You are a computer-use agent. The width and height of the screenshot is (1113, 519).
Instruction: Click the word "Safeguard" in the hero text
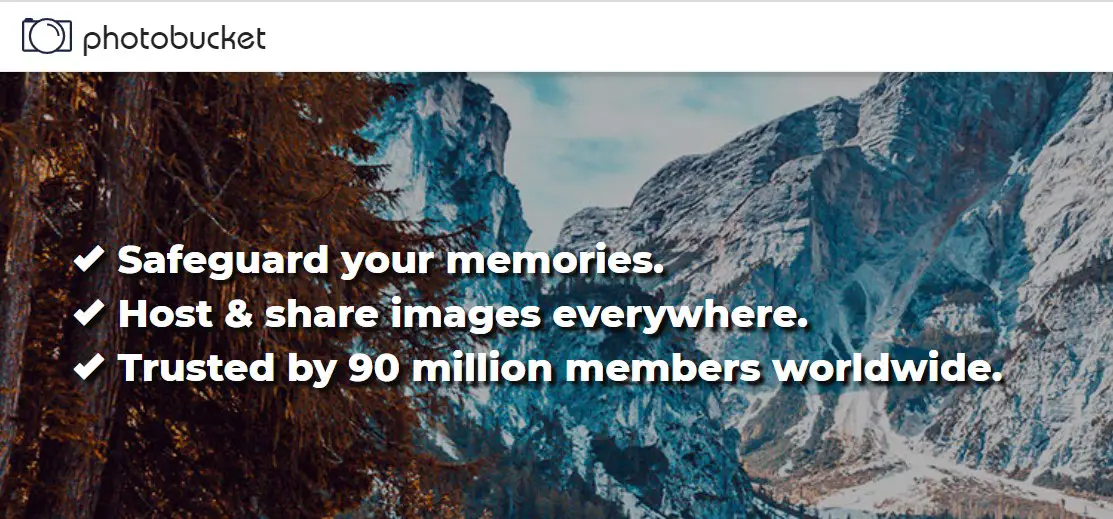coord(223,261)
